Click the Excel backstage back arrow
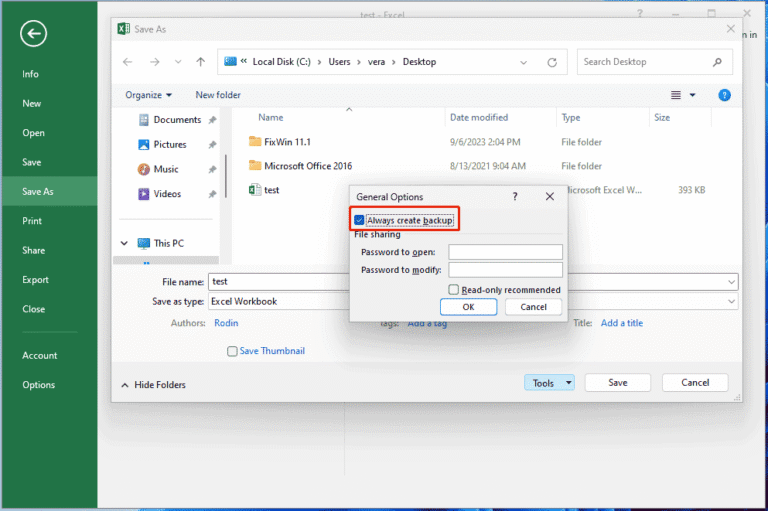 [34, 35]
